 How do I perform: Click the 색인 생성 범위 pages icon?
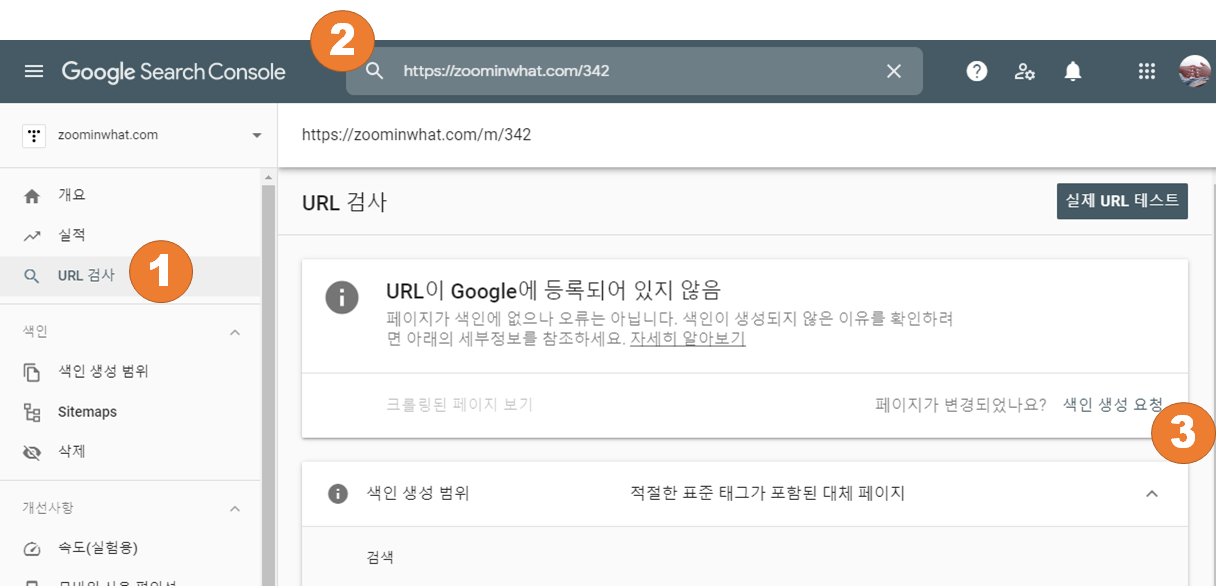32,372
